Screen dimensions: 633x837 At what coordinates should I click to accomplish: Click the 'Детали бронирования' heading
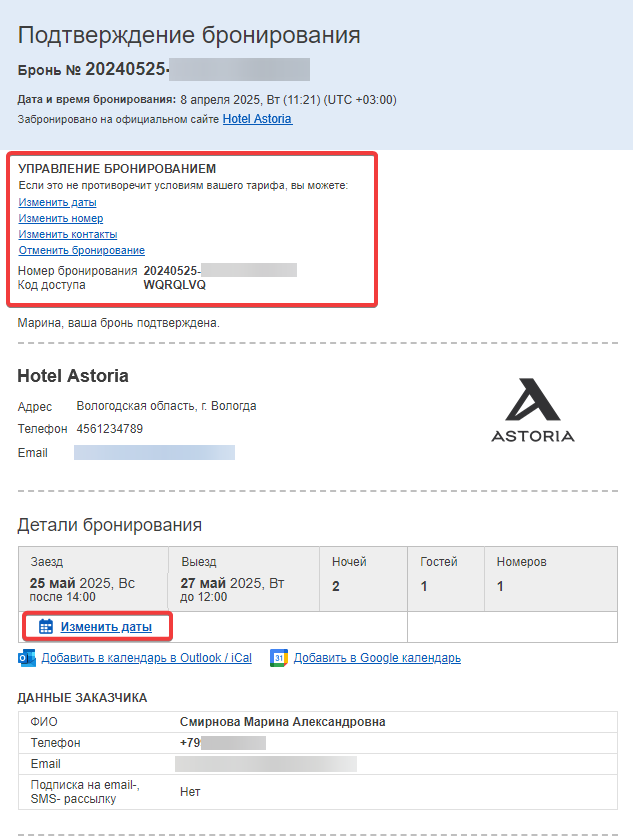(x=109, y=525)
